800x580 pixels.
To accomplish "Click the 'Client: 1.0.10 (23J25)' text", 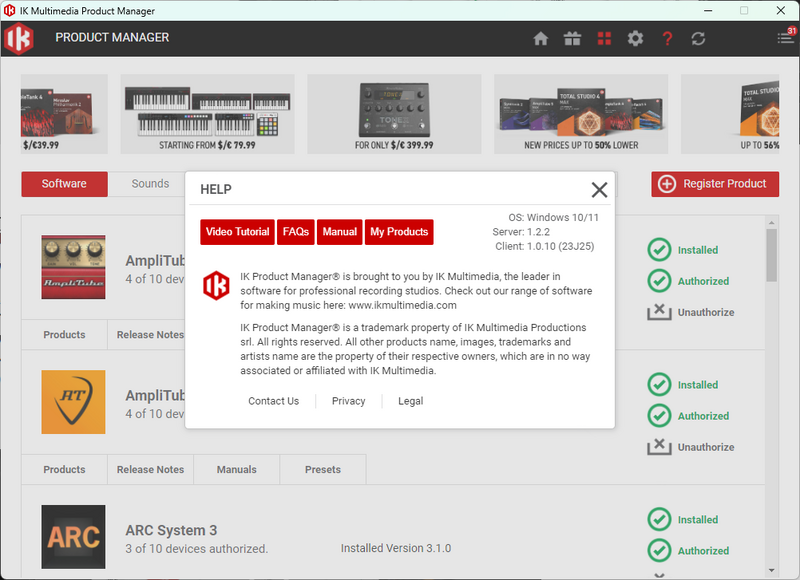I will tap(545, 246).
